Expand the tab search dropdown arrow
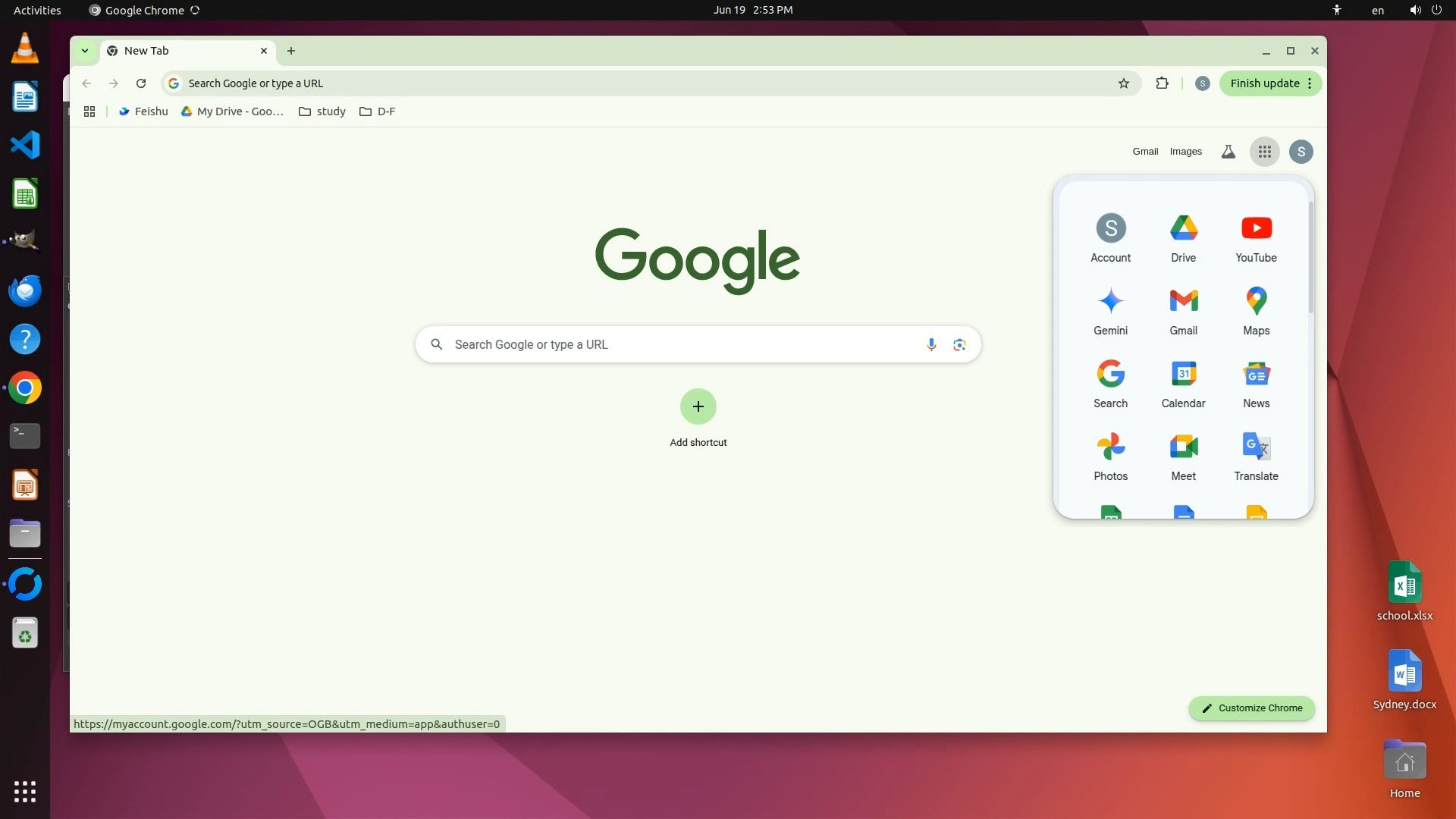Image resolution: width=1456 pixels, height=819 pixels. click(85, 51)
